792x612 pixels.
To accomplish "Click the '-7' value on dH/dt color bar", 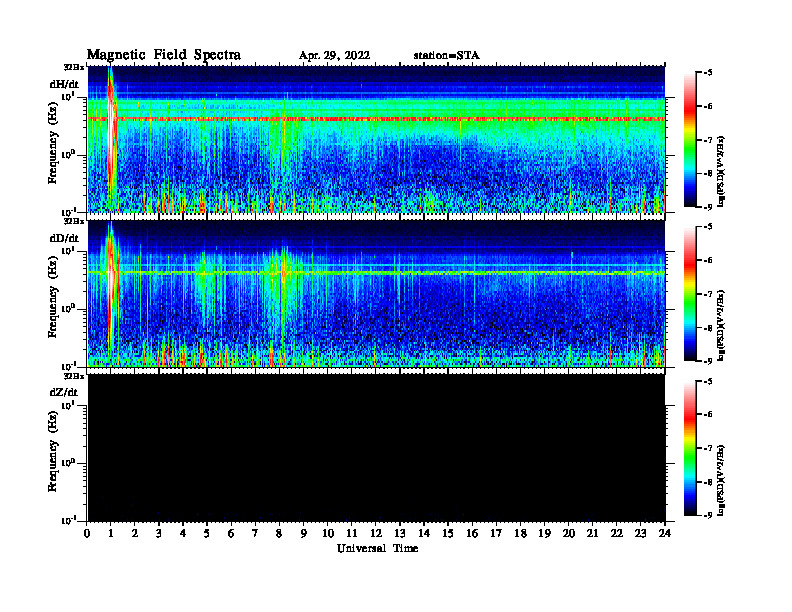I will (708, 140).
